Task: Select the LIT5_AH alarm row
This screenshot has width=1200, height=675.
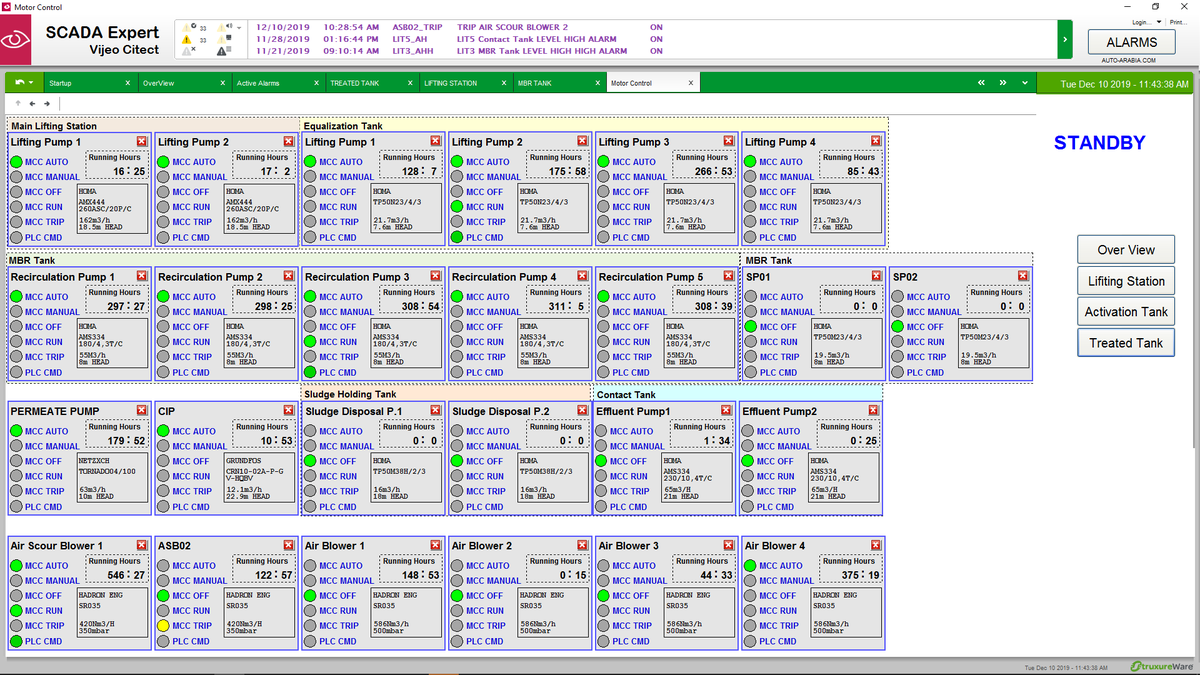Action: [x=460, y=38]
